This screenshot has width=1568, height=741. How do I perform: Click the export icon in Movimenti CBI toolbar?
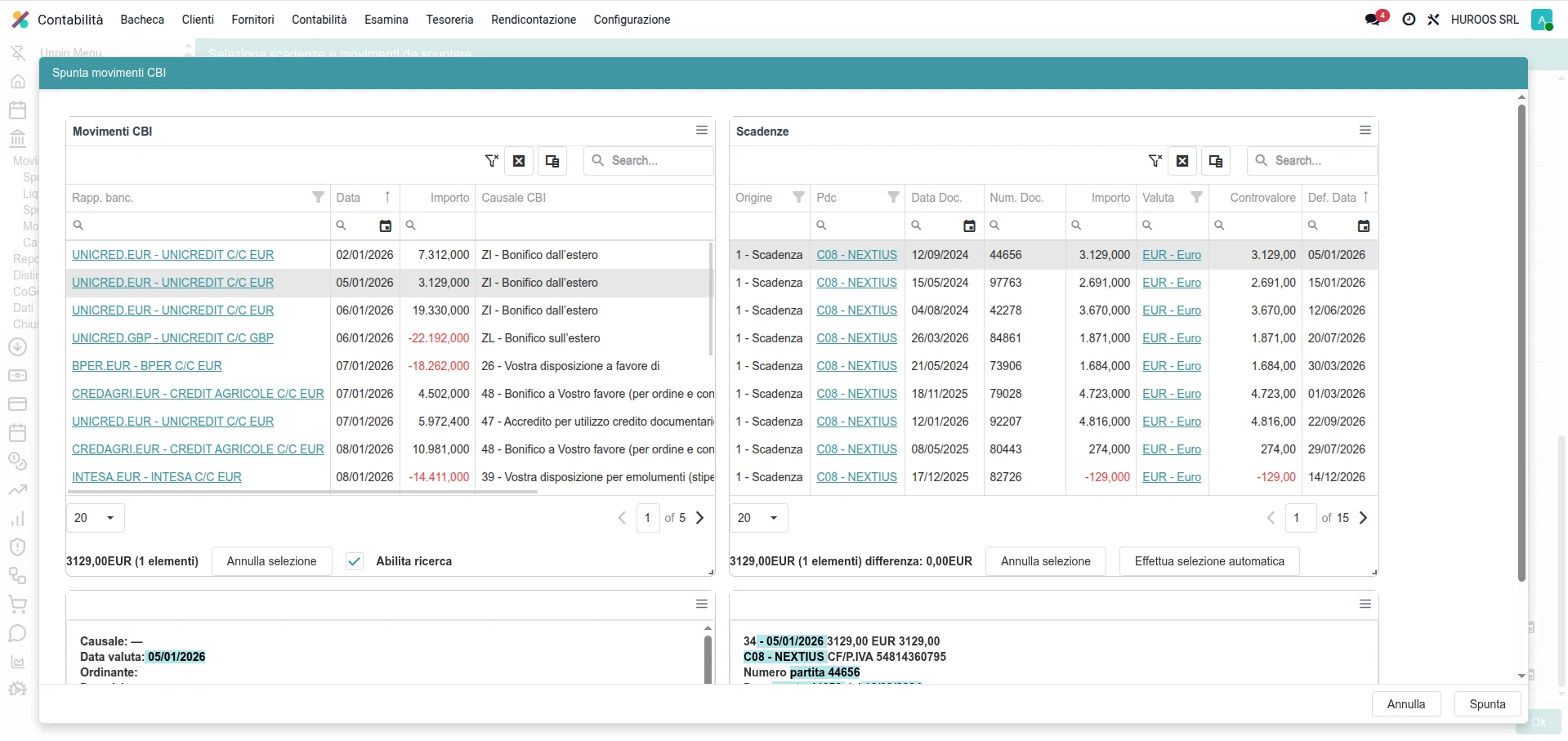(552, 161)
